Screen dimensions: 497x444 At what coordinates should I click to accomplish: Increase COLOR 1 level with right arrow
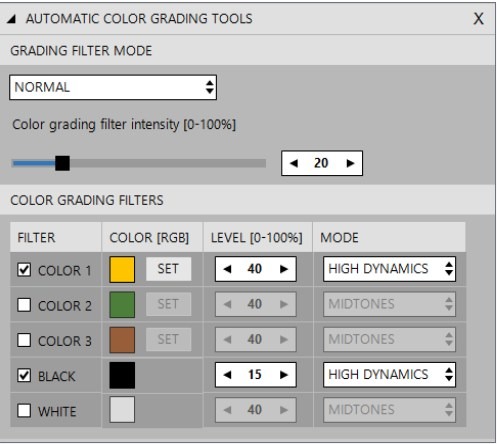[x=284, y=269]
